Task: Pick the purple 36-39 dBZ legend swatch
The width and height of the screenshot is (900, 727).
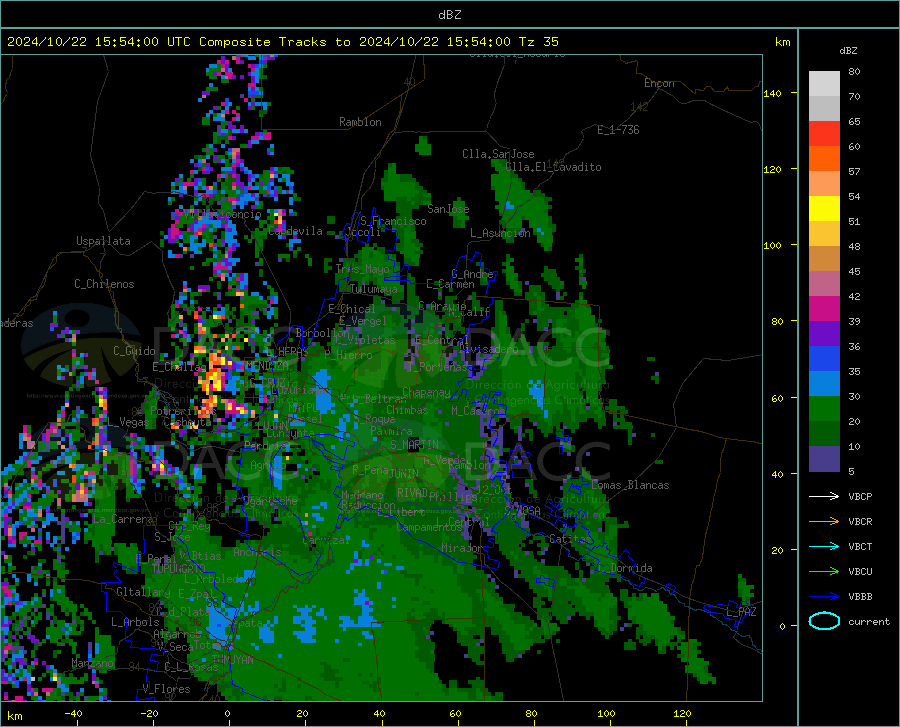Action: (x=824, y=334)
